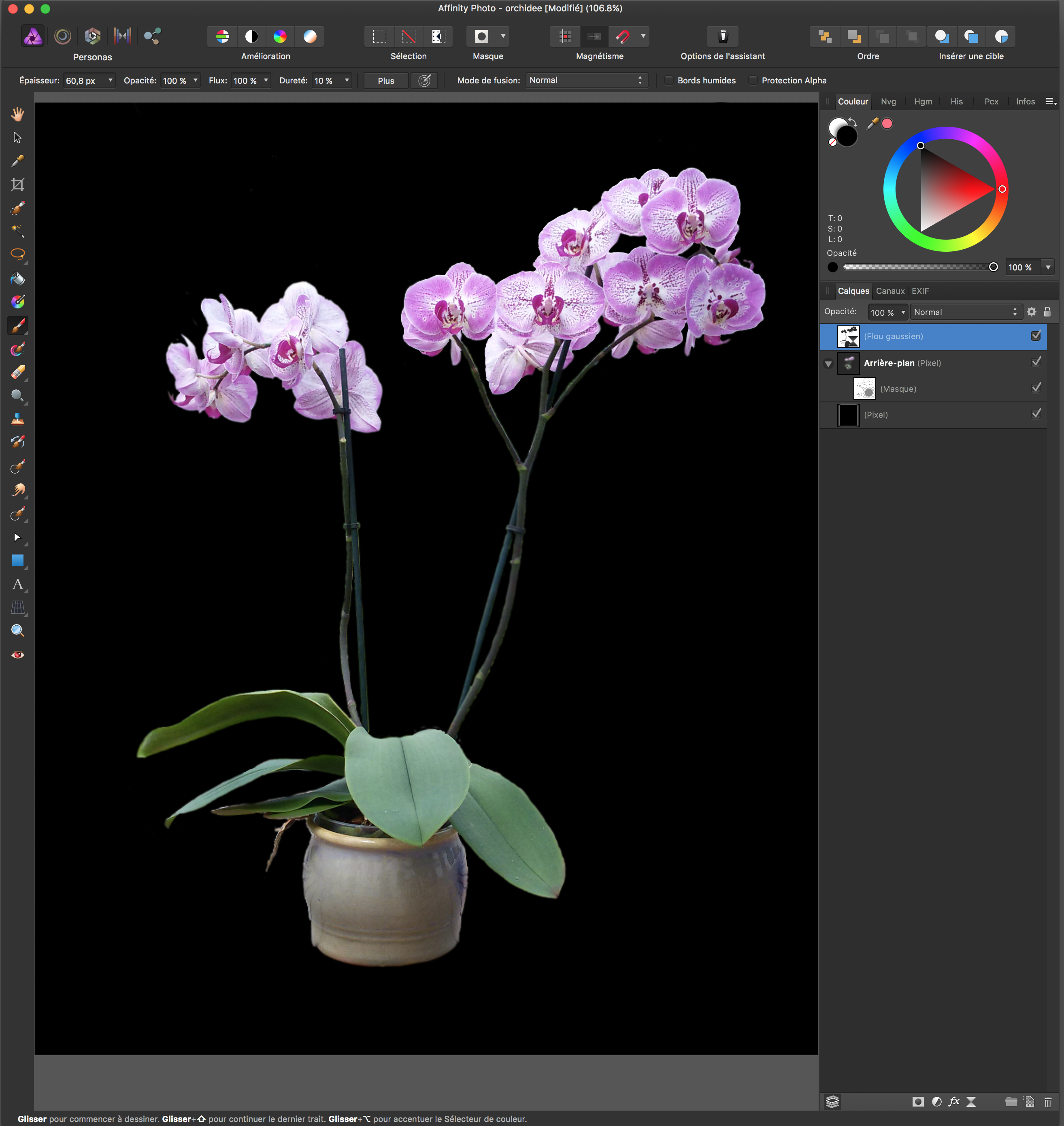Select the Red Eye Removal tool
This screenshot has height=1126, width=1064.
click(17, 655)
